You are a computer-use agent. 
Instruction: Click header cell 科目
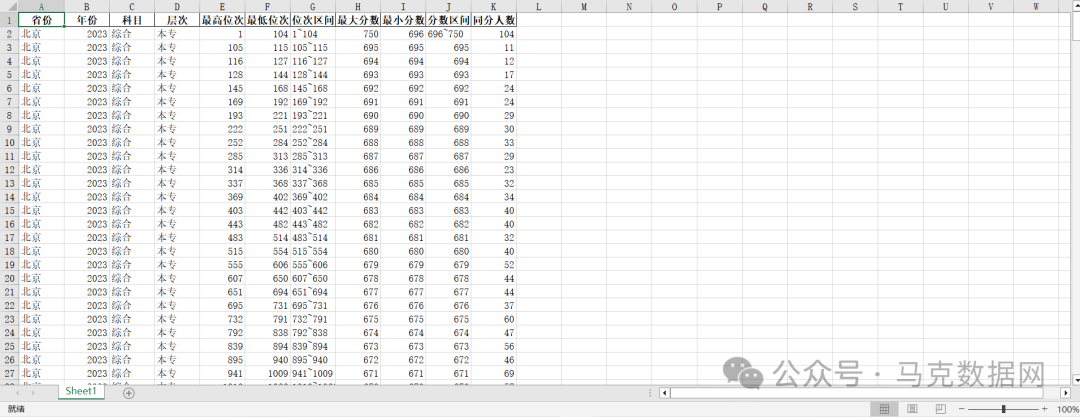[132, 20]
